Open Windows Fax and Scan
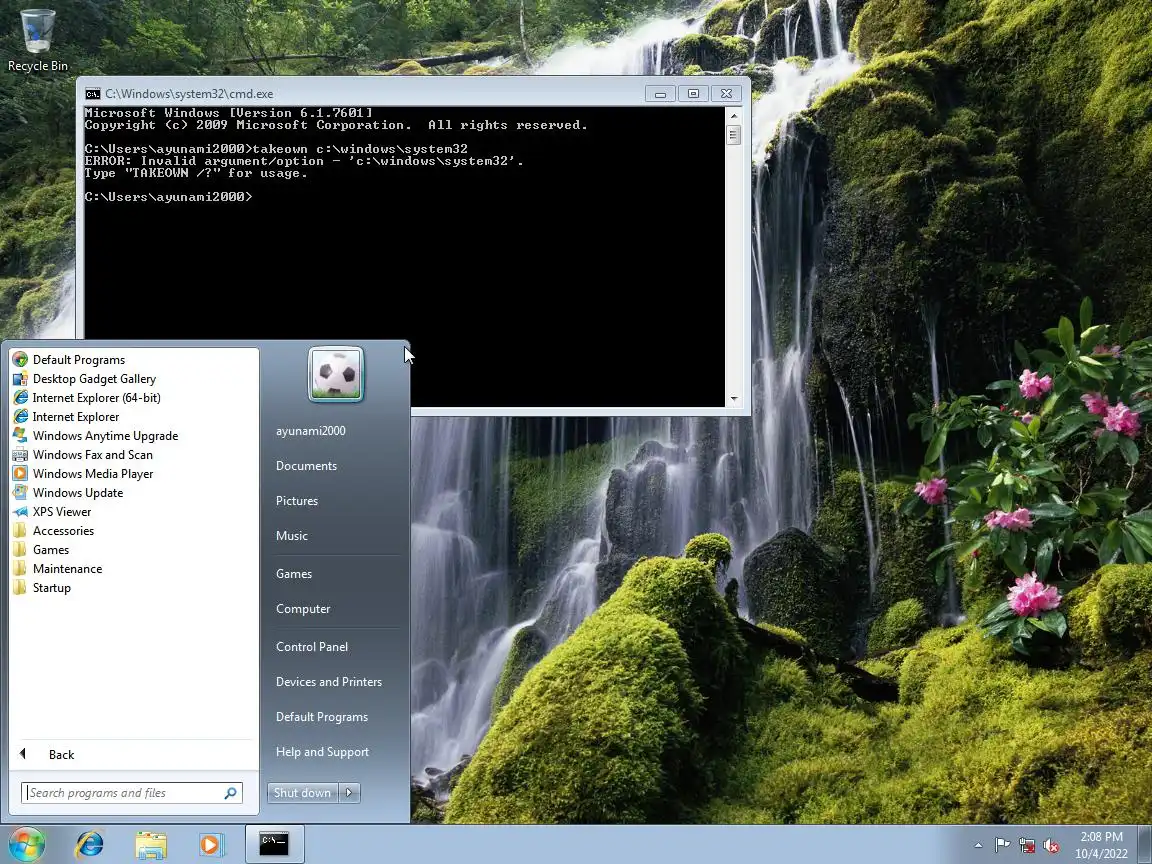 point(83,455)
